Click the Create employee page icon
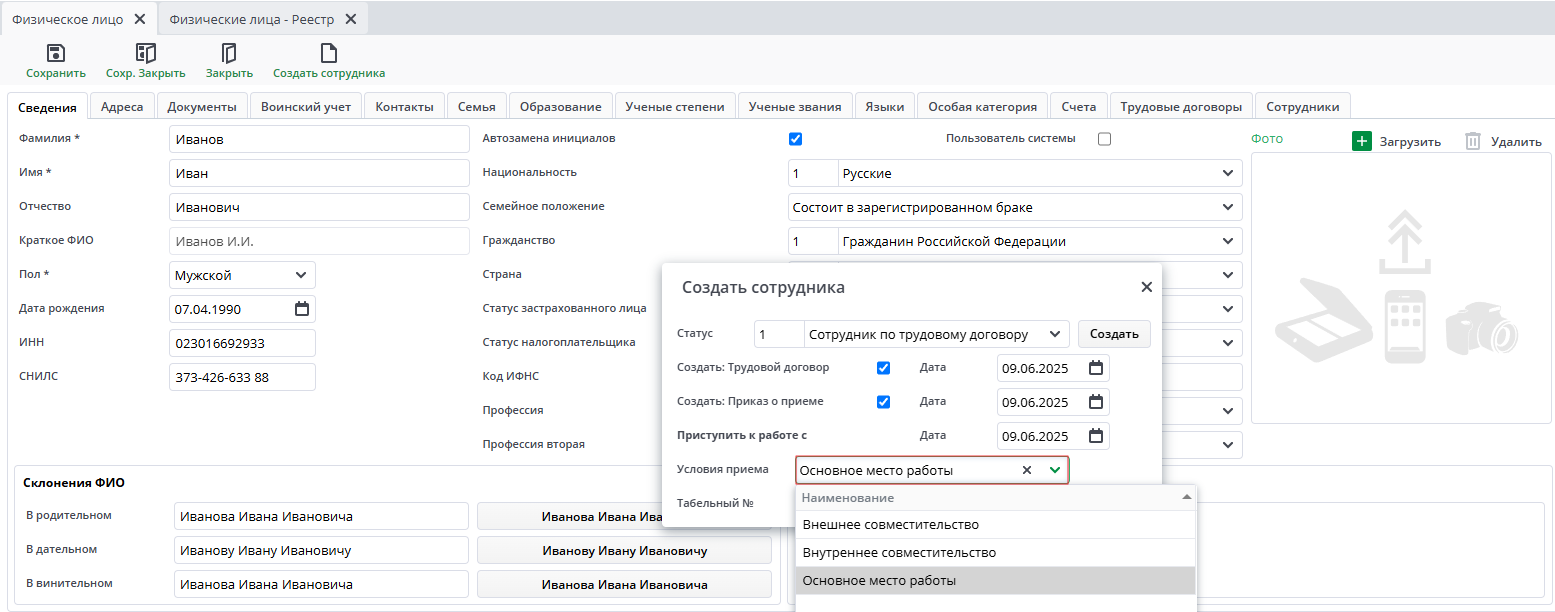This screenshot has height=612, width=1555. click(328, 54)
